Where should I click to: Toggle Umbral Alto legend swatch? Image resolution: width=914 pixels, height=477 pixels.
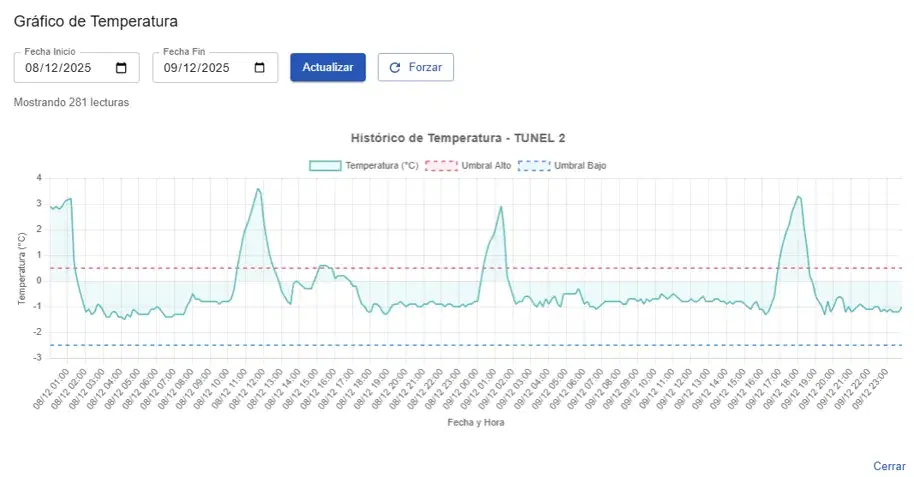(x=441, y=166)
